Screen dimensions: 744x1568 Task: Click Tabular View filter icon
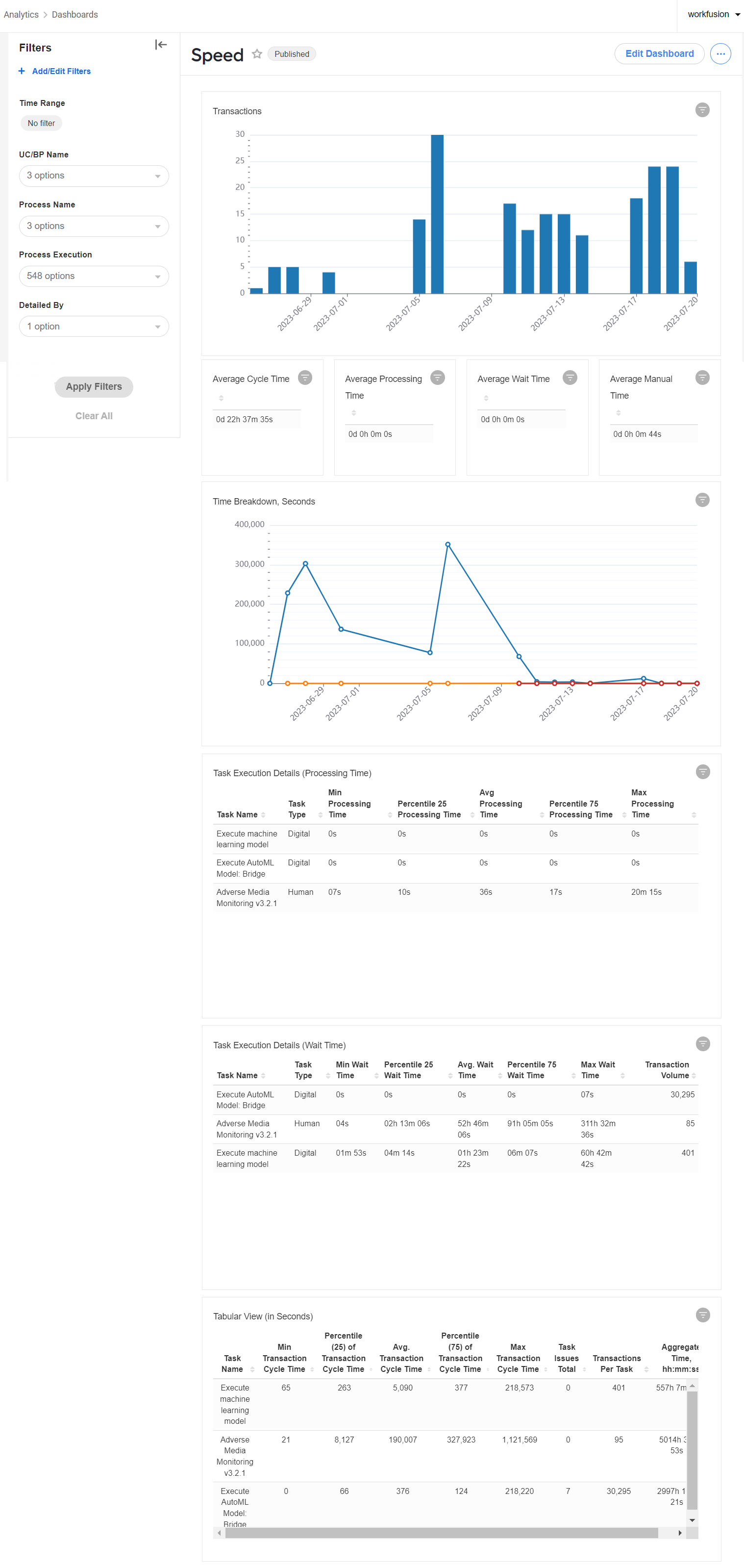703,1315
